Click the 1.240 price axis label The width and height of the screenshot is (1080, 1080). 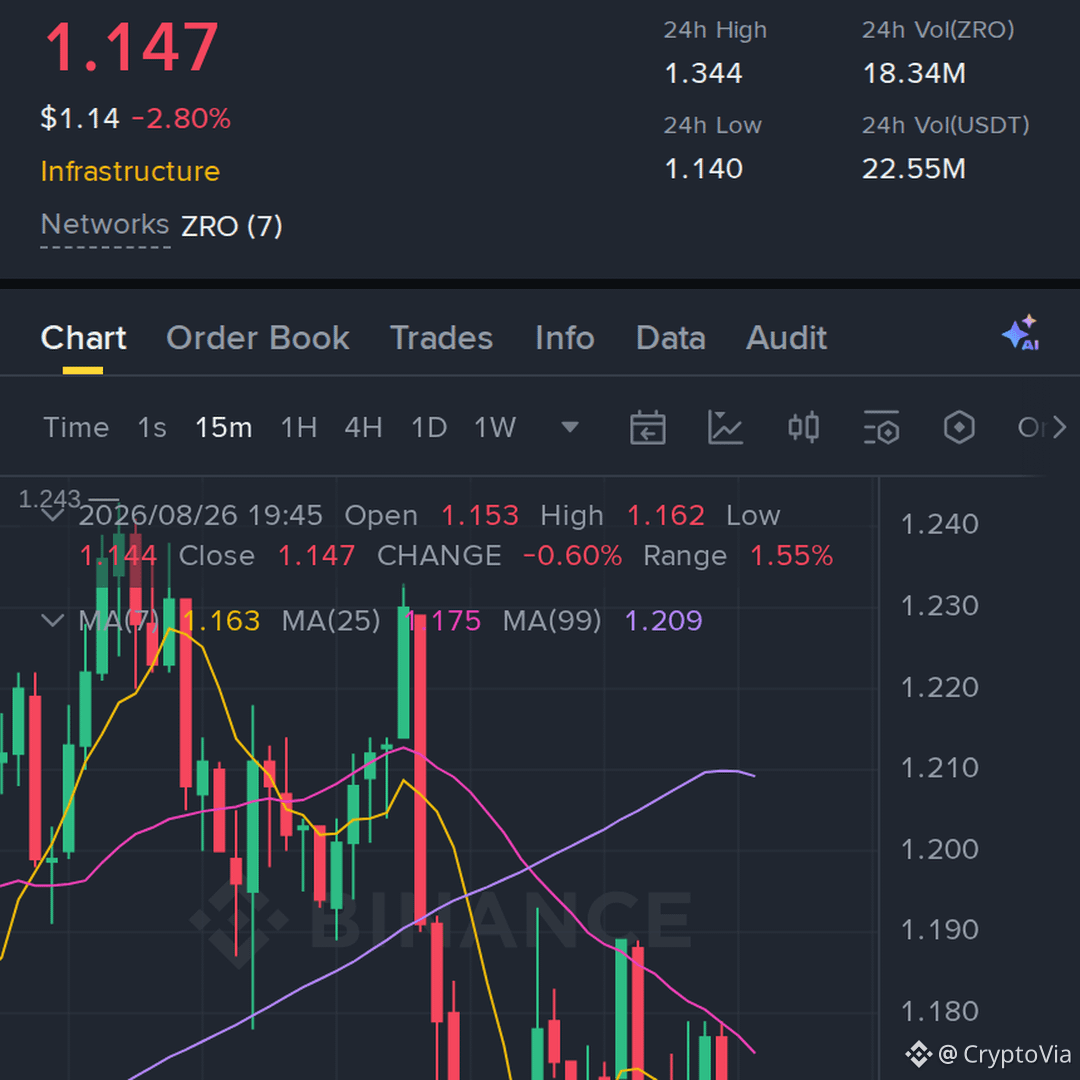[939, 524]
